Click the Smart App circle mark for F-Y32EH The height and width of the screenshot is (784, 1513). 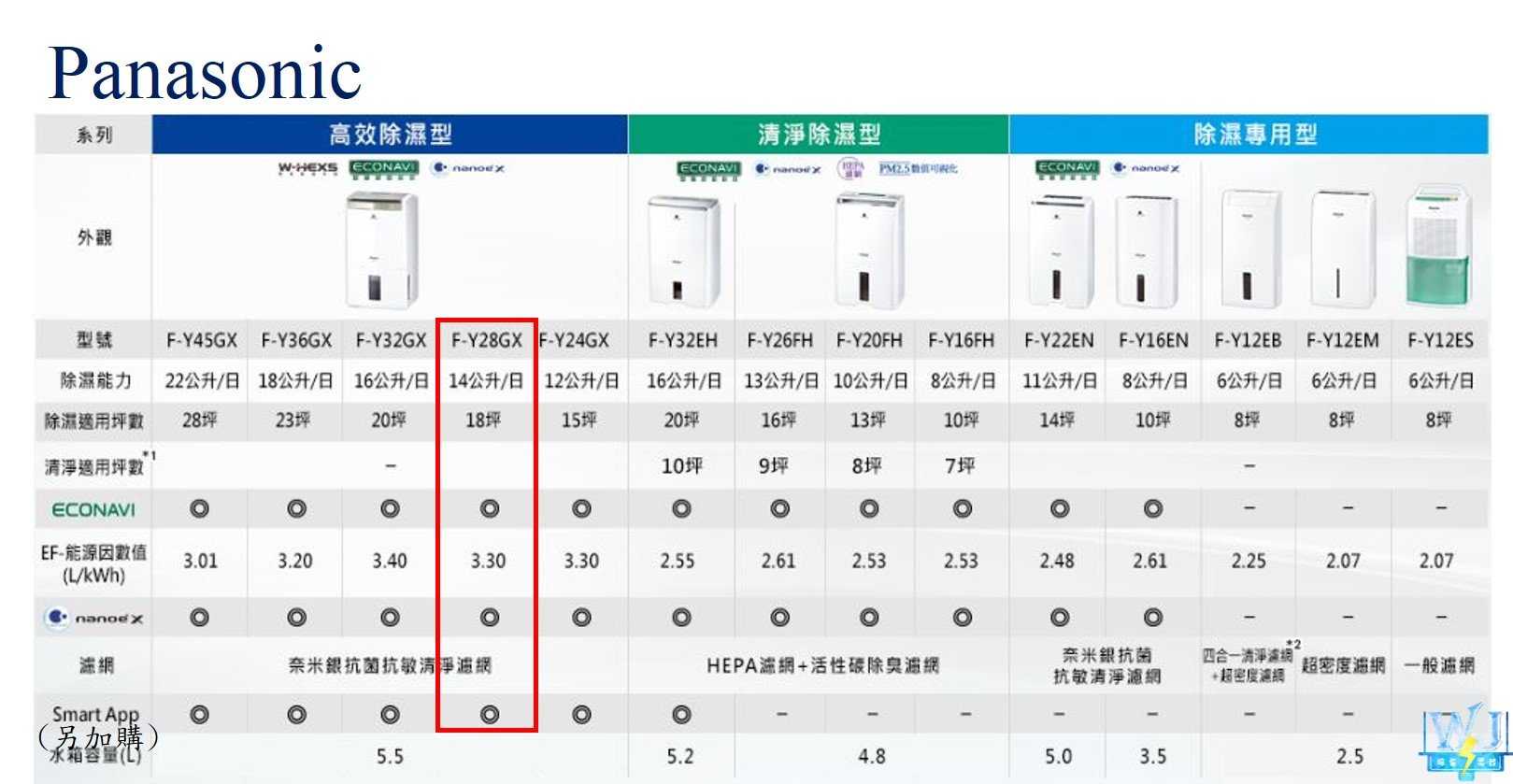[x=681, y=715]
